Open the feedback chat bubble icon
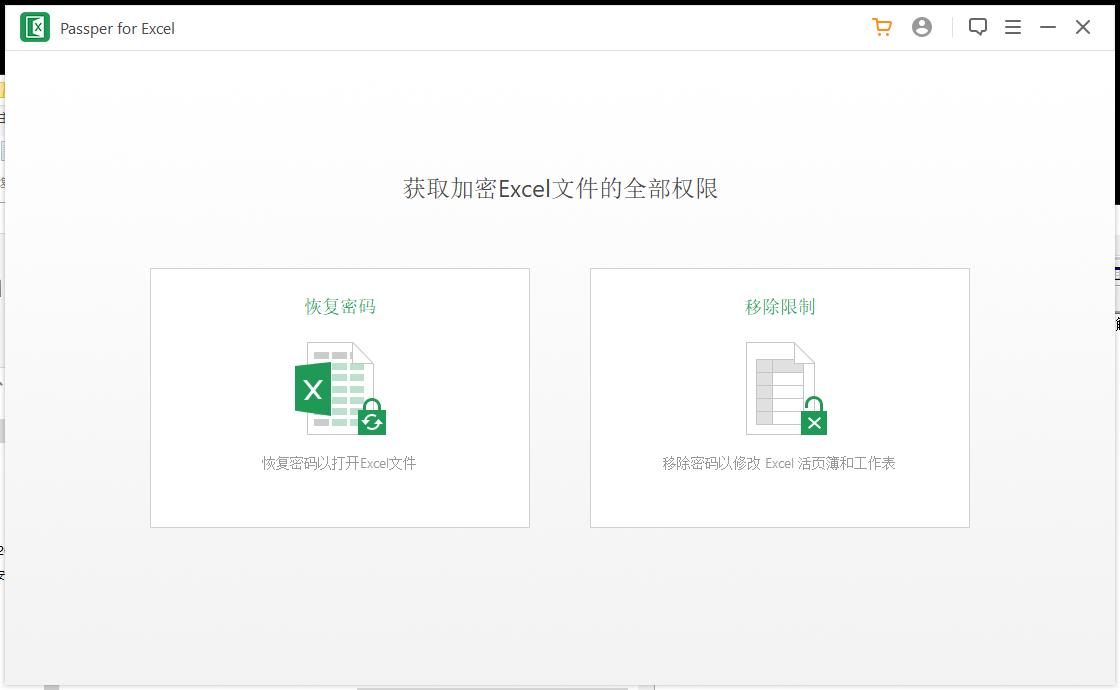 tap(978, 27)
